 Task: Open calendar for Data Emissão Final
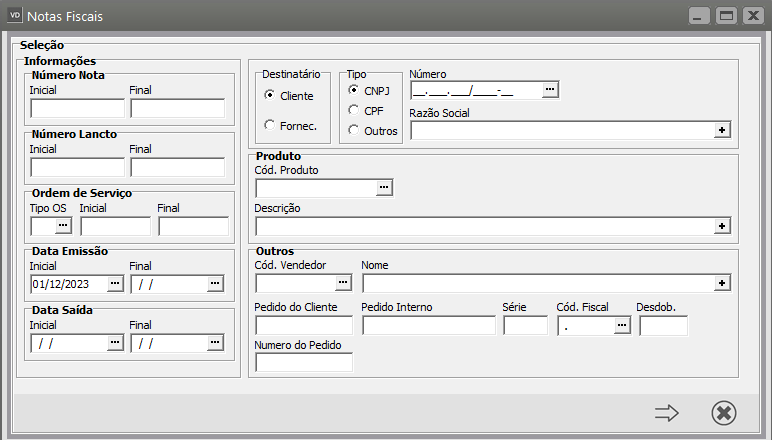214,283
